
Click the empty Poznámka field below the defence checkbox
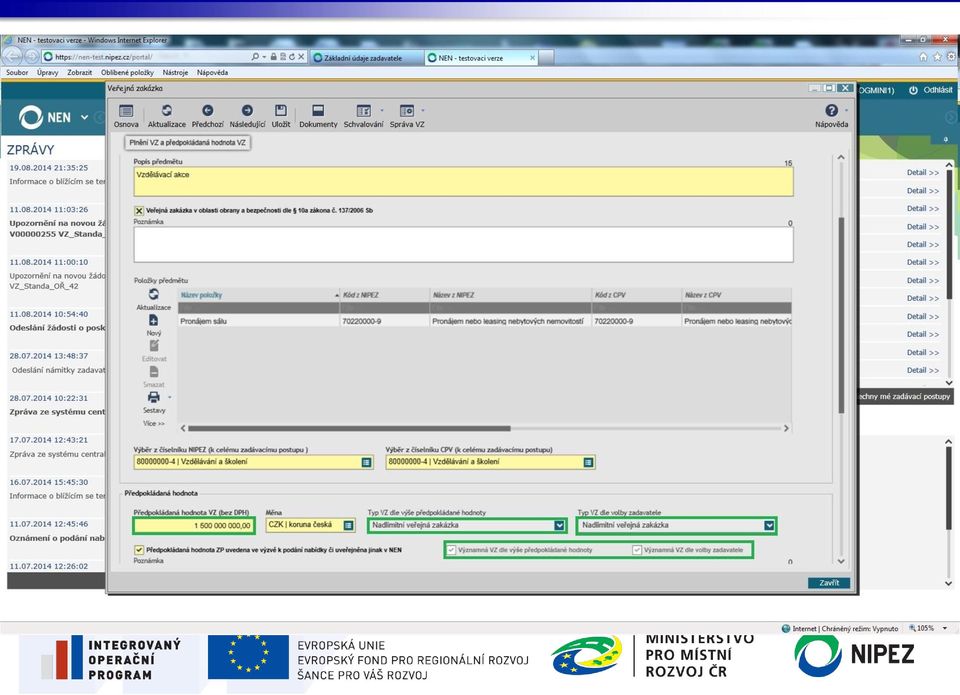pos(463,245)
